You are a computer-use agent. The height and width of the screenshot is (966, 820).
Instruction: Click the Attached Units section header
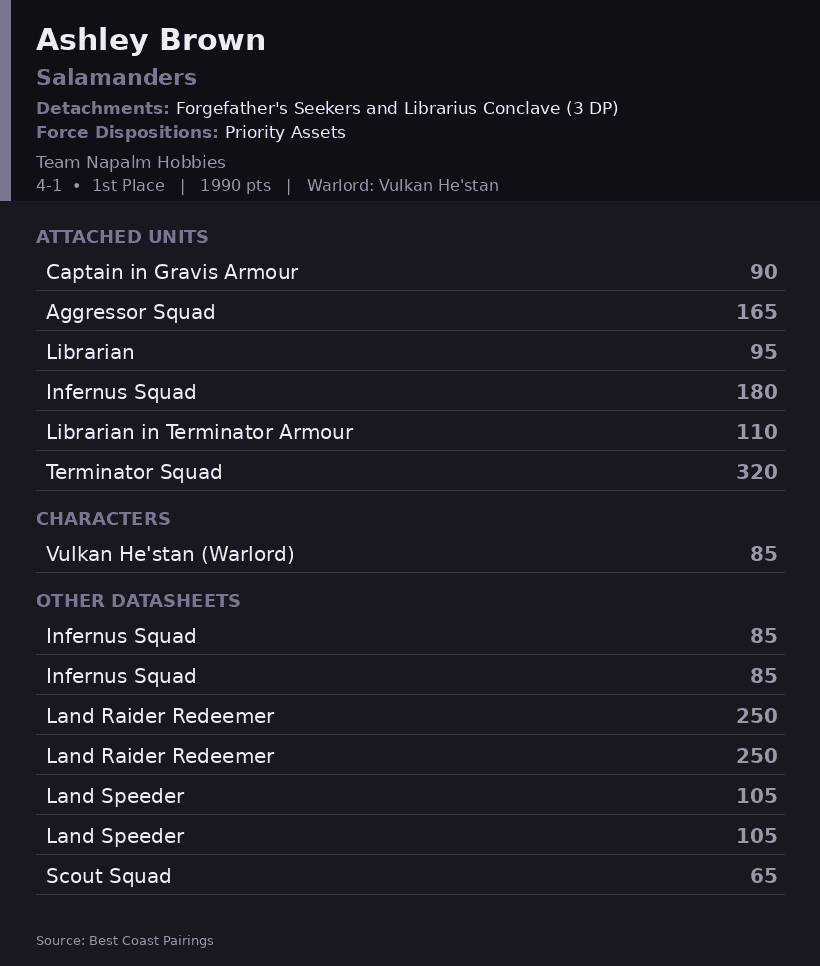122,237
